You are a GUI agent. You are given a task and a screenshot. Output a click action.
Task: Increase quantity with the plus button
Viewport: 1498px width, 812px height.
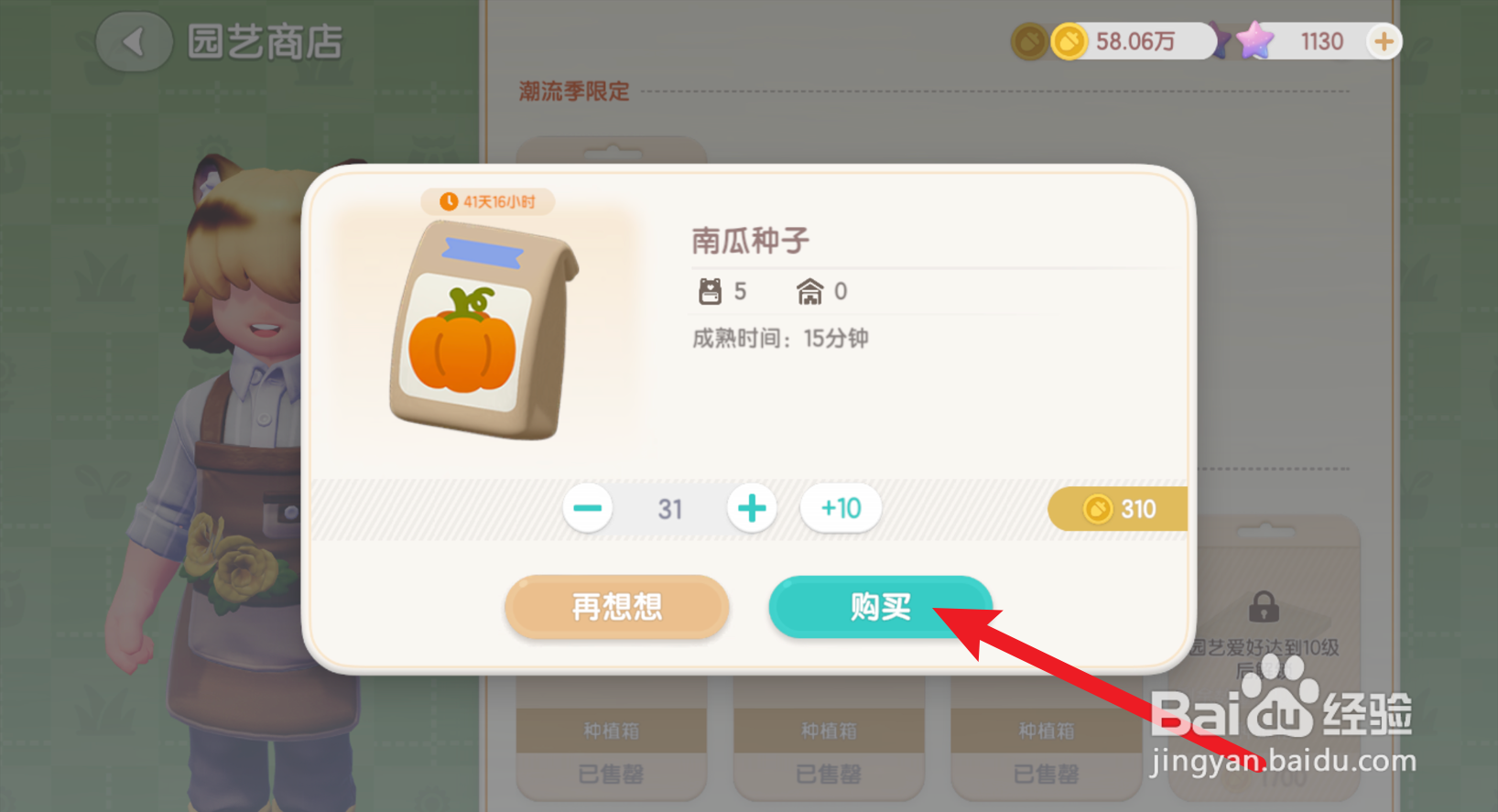752,508
